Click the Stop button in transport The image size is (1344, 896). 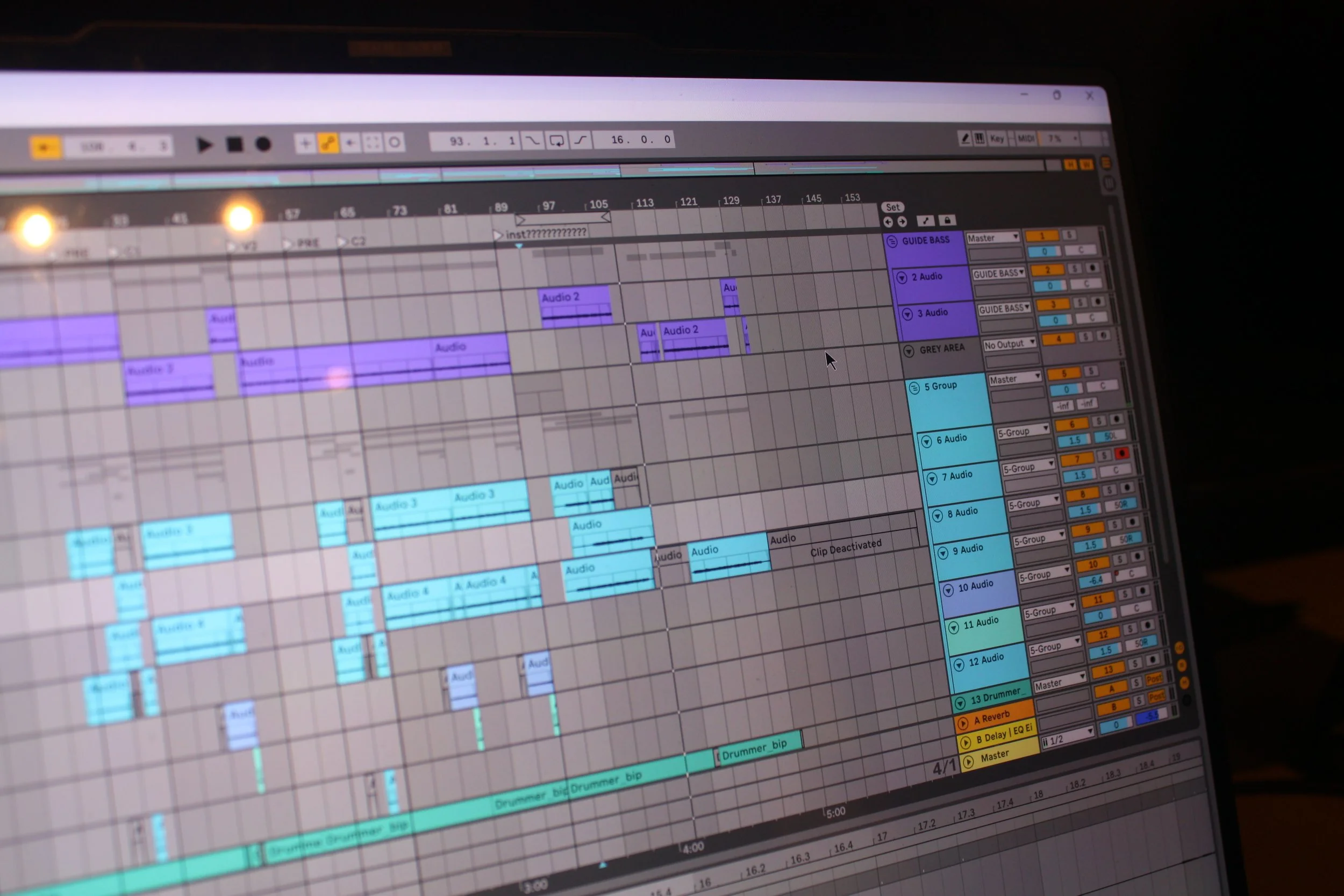tap(234, 144)
